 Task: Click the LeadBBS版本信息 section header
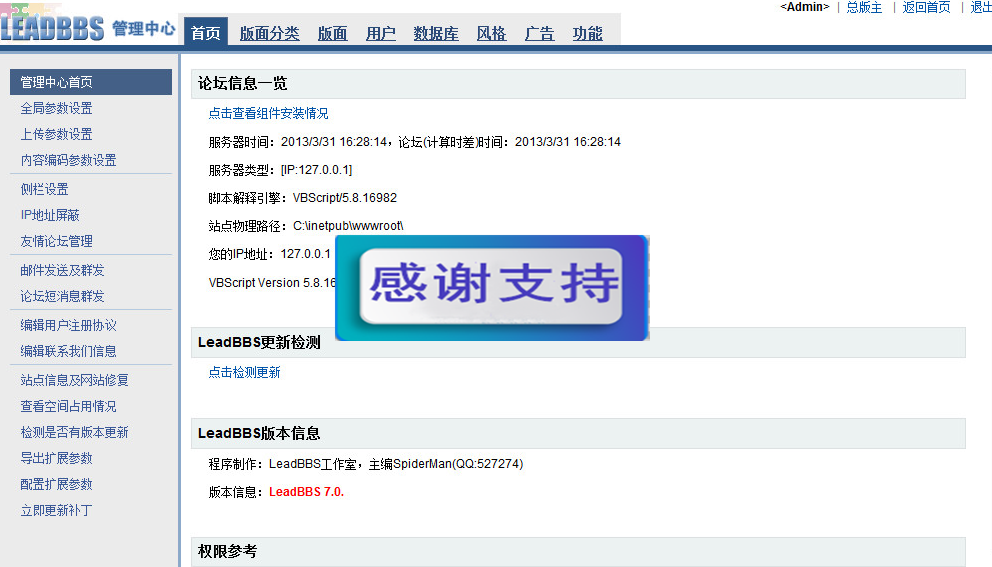pos(578,433)
